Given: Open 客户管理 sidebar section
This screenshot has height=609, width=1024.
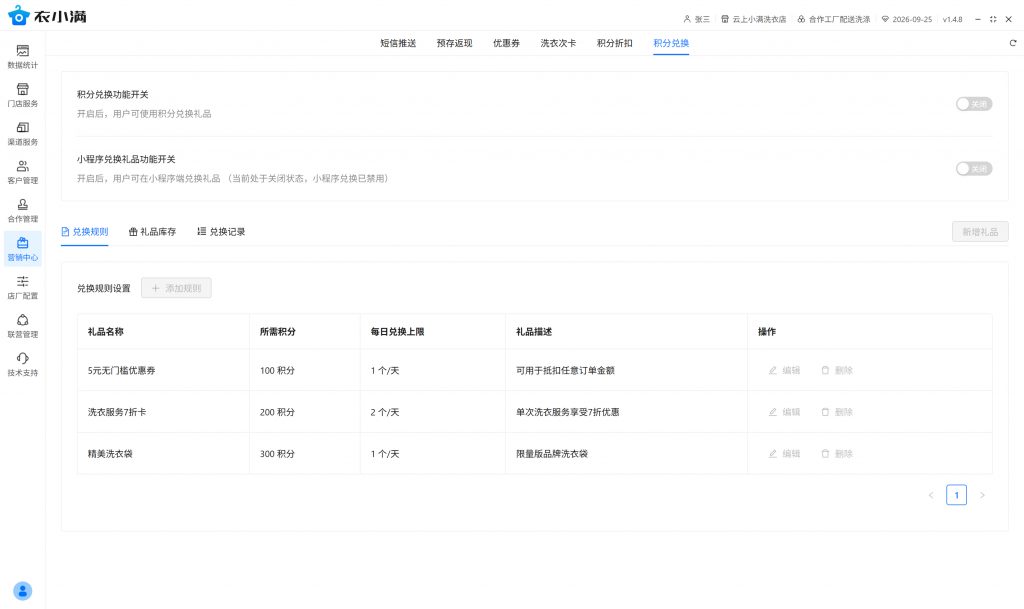Looking at the screenshot, I should tap(22, 171).
